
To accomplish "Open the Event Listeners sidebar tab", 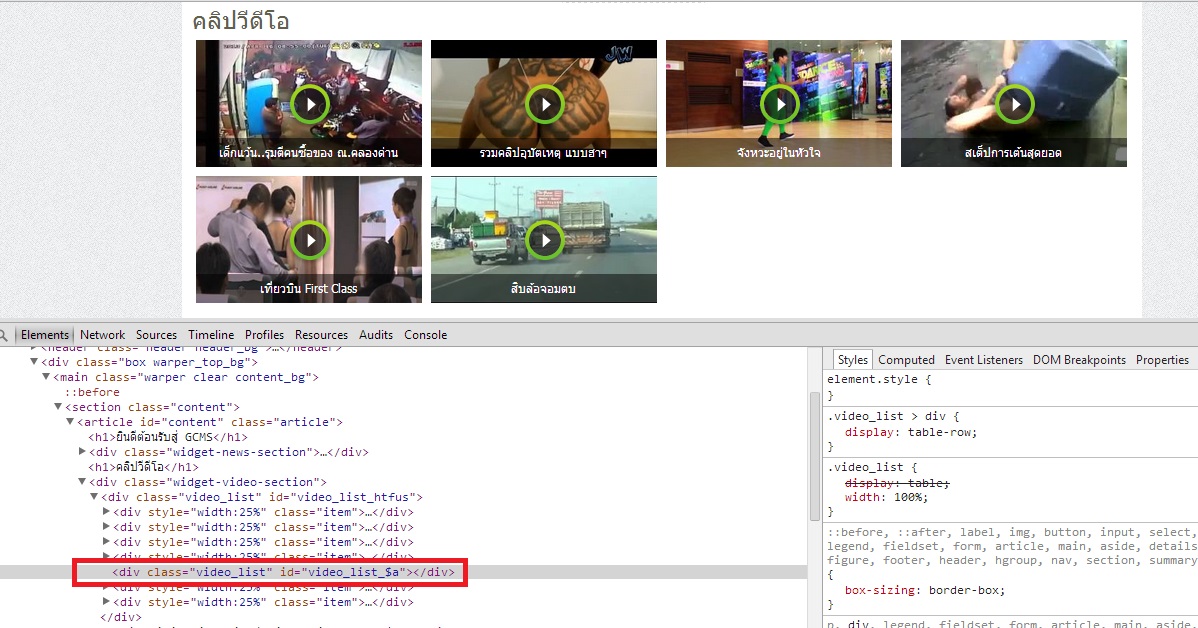I will pos(983,360).
